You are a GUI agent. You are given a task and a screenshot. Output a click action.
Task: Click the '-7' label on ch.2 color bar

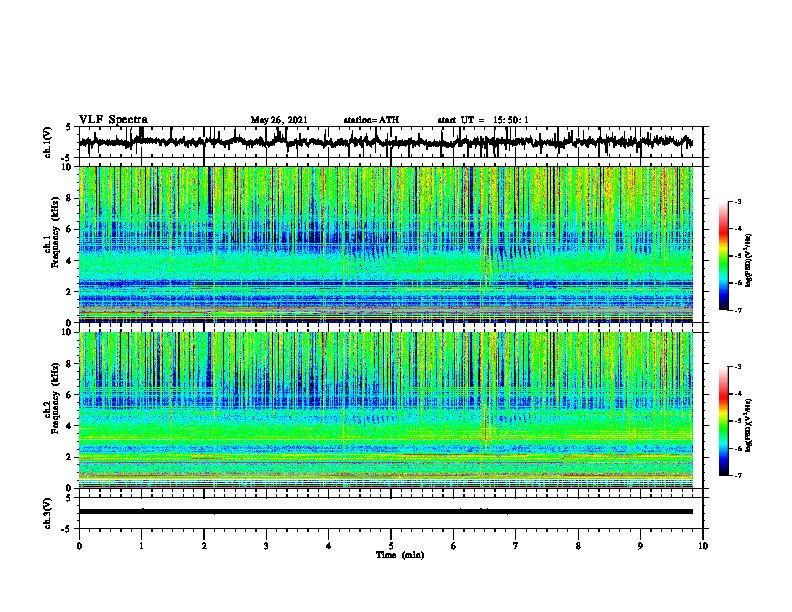pos(738,476)
